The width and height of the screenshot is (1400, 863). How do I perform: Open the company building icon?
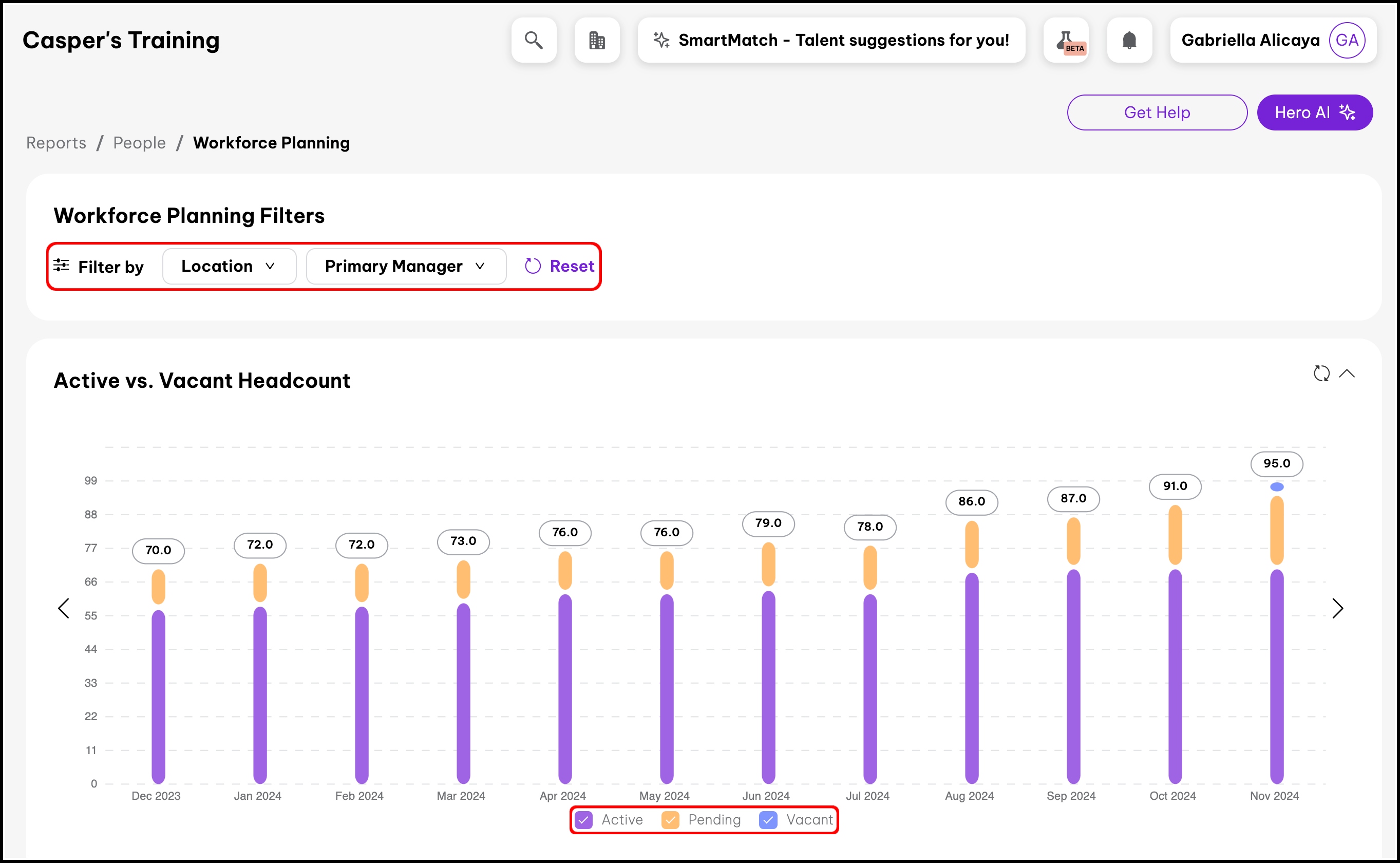pos(597,40)
